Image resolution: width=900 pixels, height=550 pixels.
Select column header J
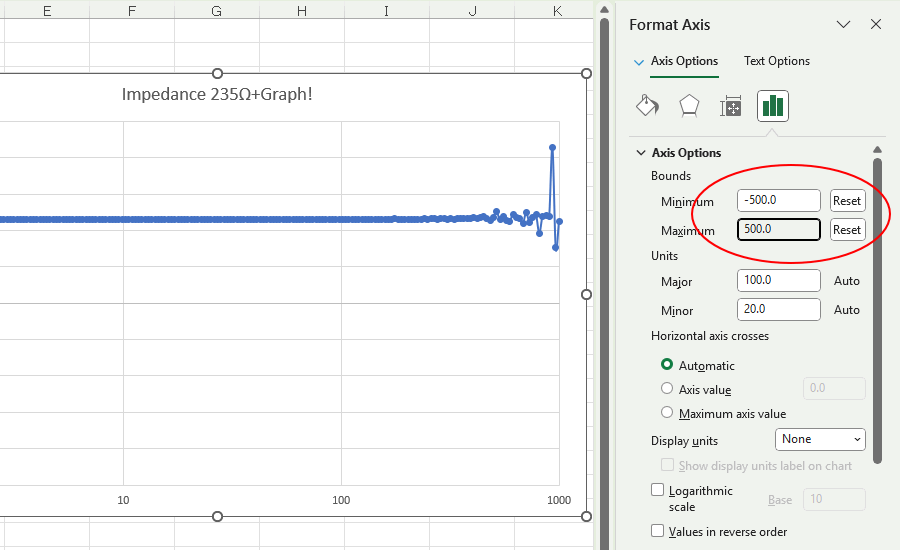coord(472,10)
